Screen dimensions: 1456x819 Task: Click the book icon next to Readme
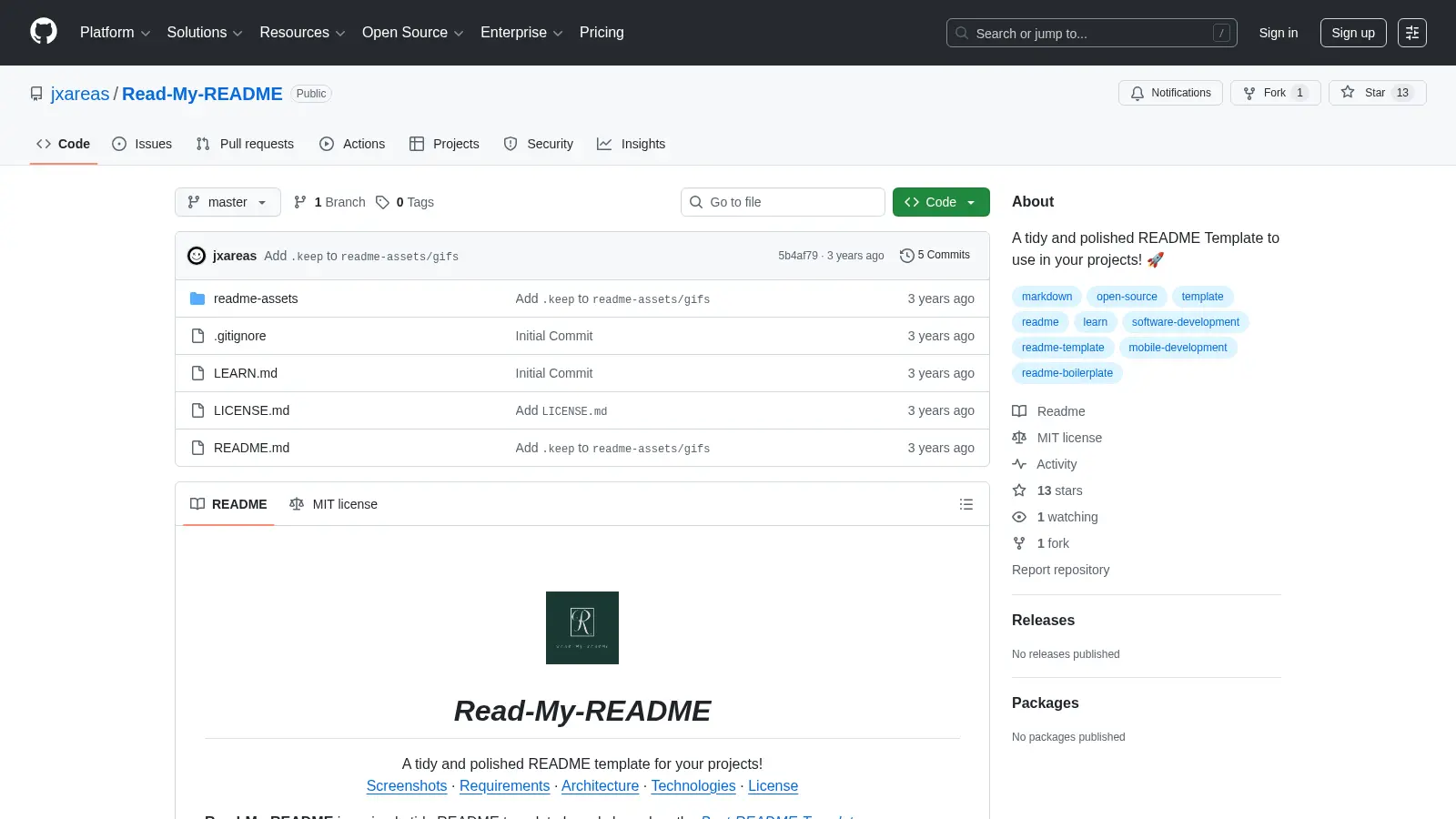click(1019, 411)
